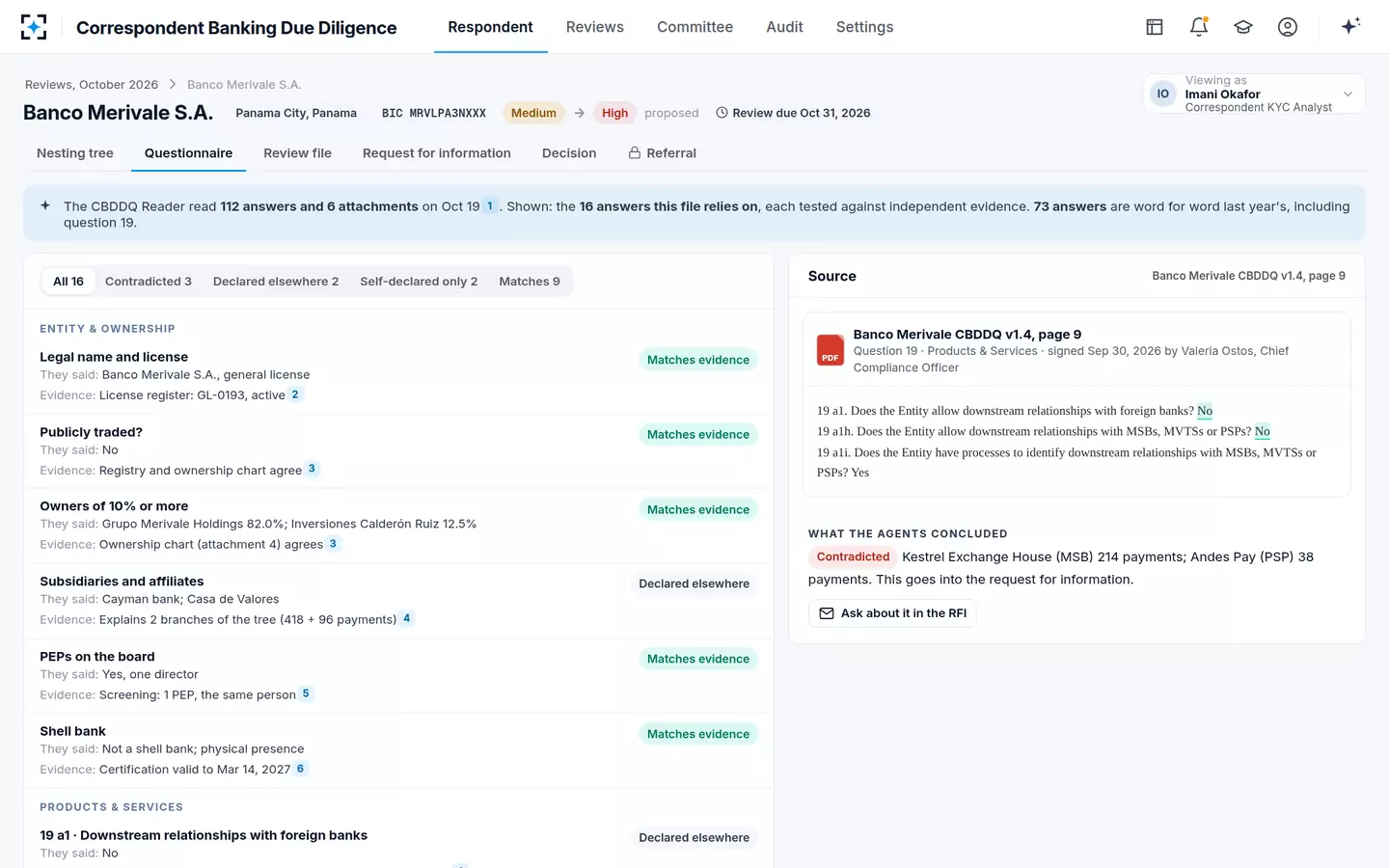Open the Review file tab
The image size is (1389, 868).
coord(297,153)
